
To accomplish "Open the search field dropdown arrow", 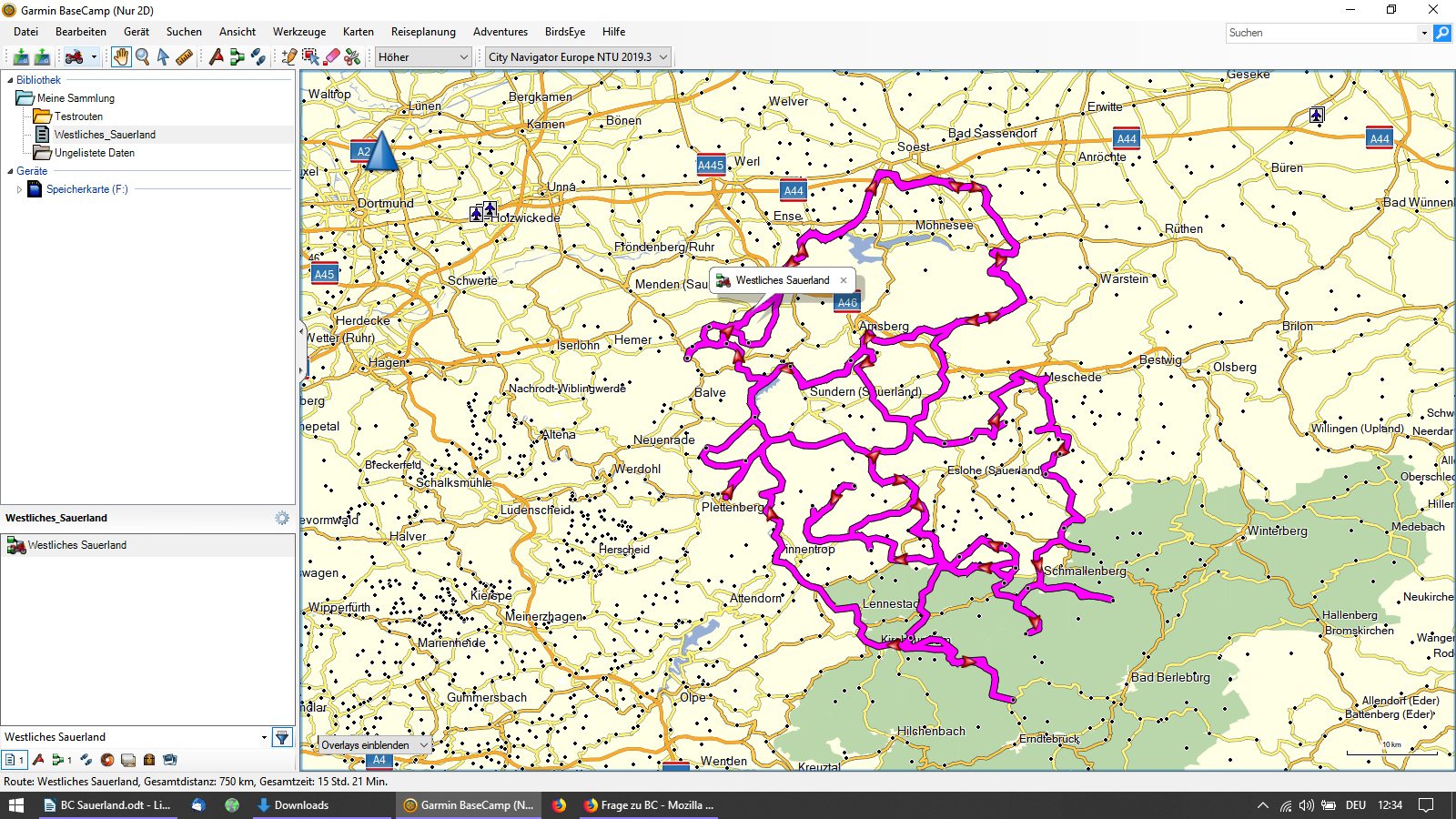I will (x=1424, y=33).
